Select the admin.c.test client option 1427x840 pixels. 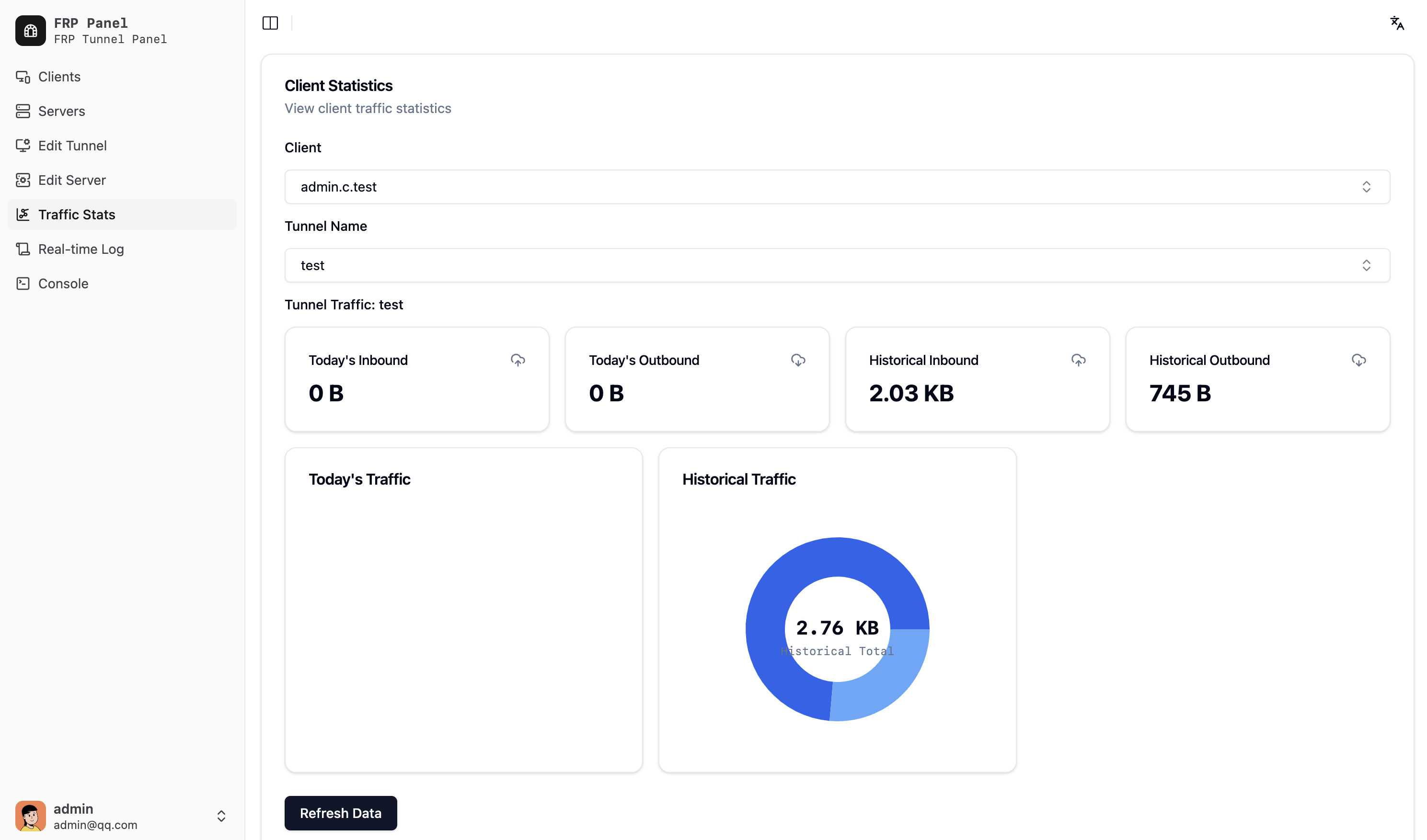click(837, 186)
